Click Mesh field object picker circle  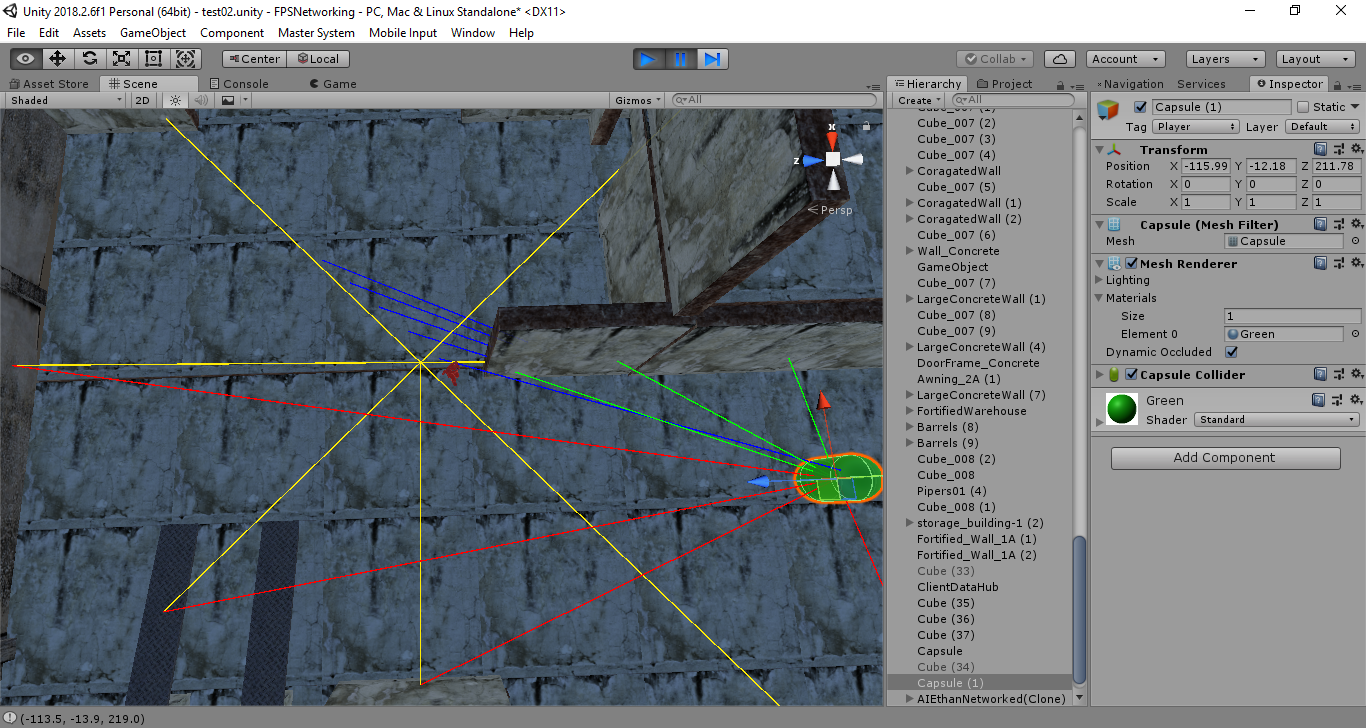point(1355,241)
